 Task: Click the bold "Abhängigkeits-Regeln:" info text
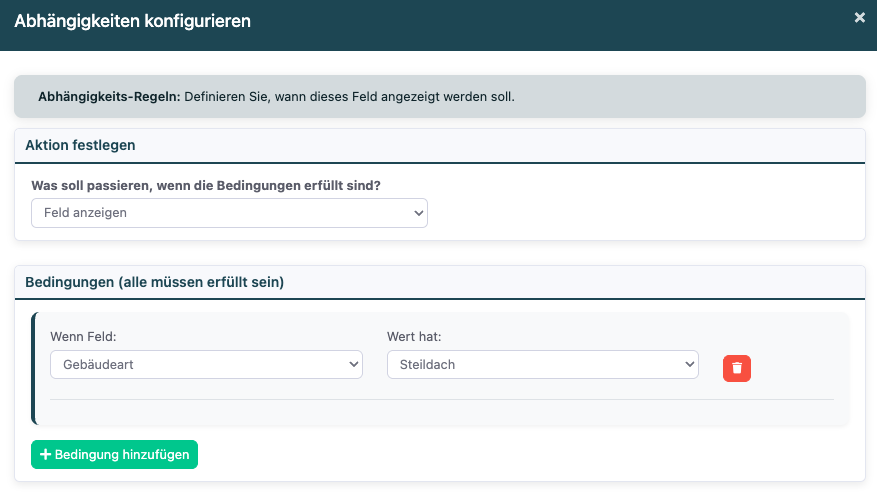109,97
